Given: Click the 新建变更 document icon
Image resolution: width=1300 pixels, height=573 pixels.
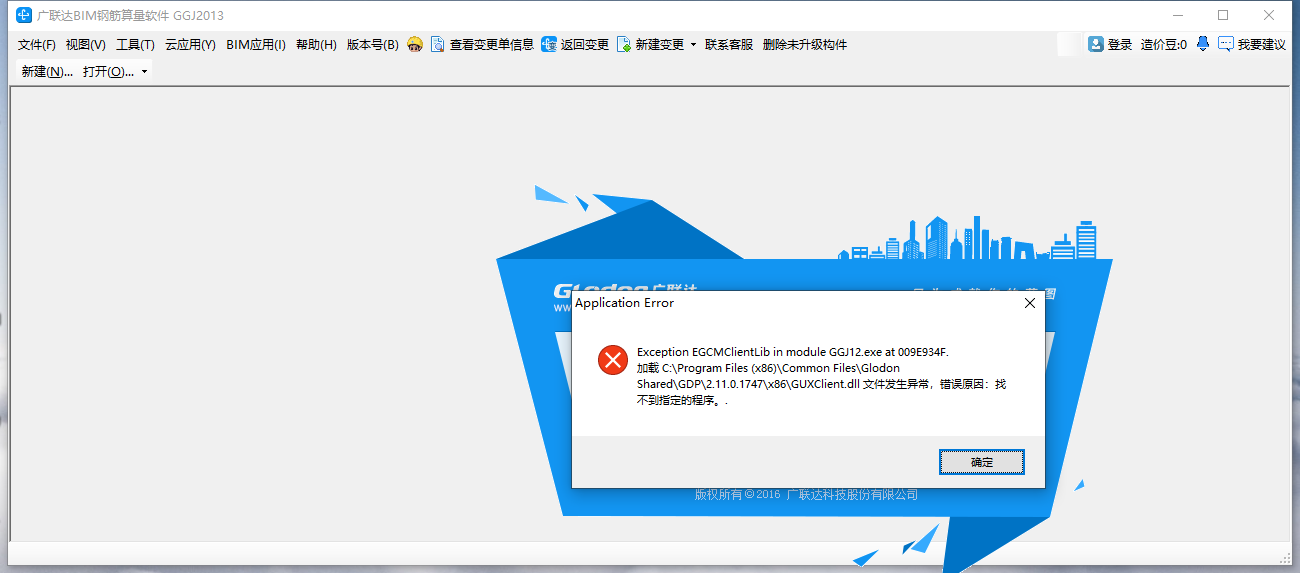Looking at the screenshot, I should pos(624,44).
